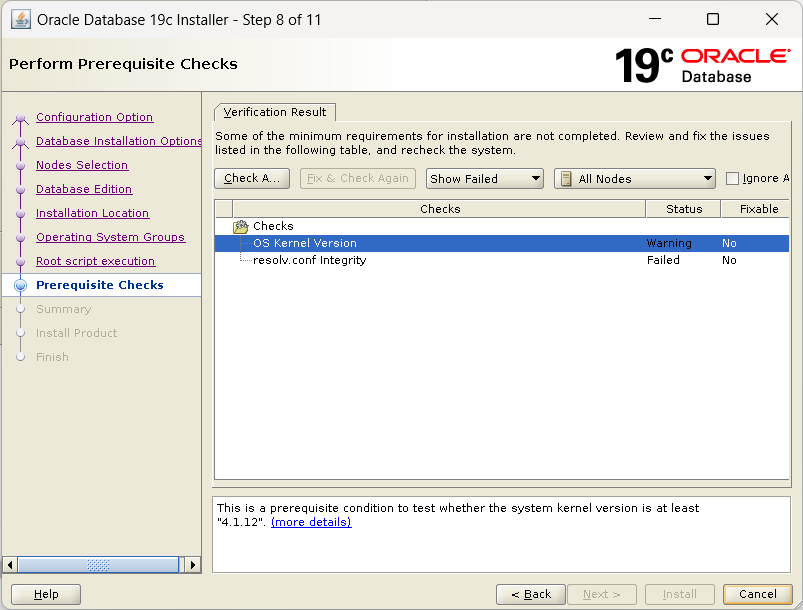Click the Checks column header
This screenshot has width=803, height=610.
439,209
